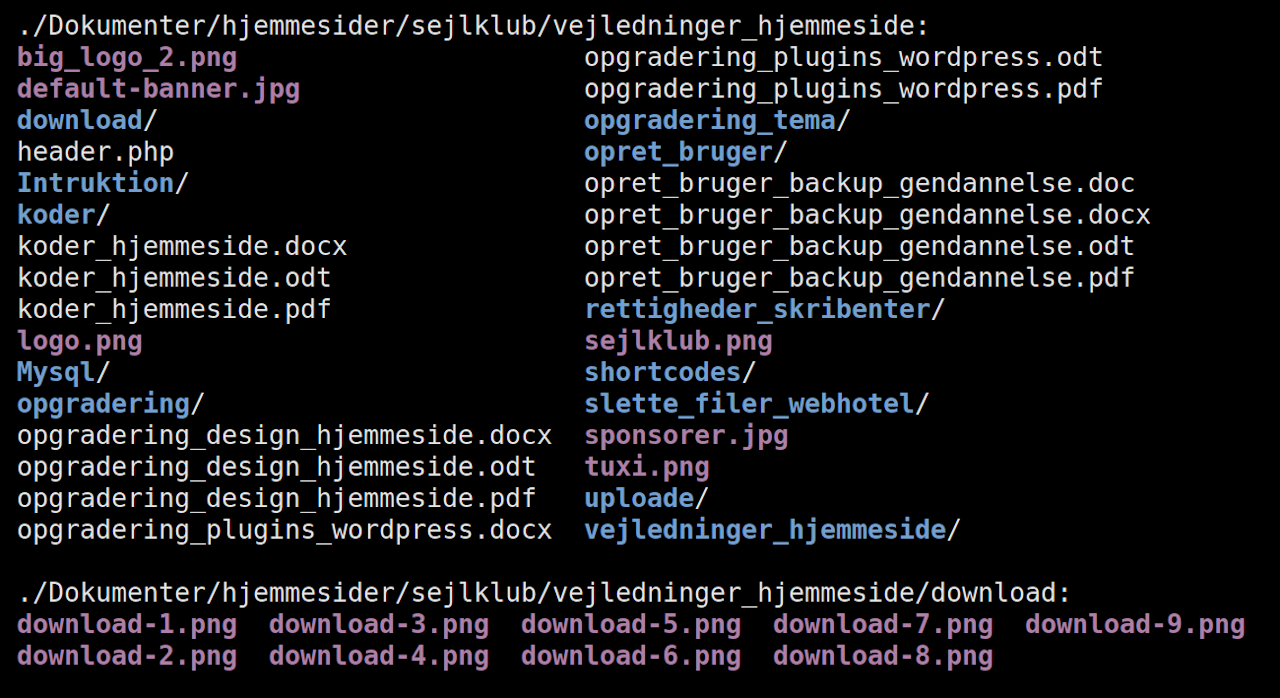The width and height of the screenshot is (1280, 698).
Task: Click on header.php in the listing
Action: click(x=95, y=152)
